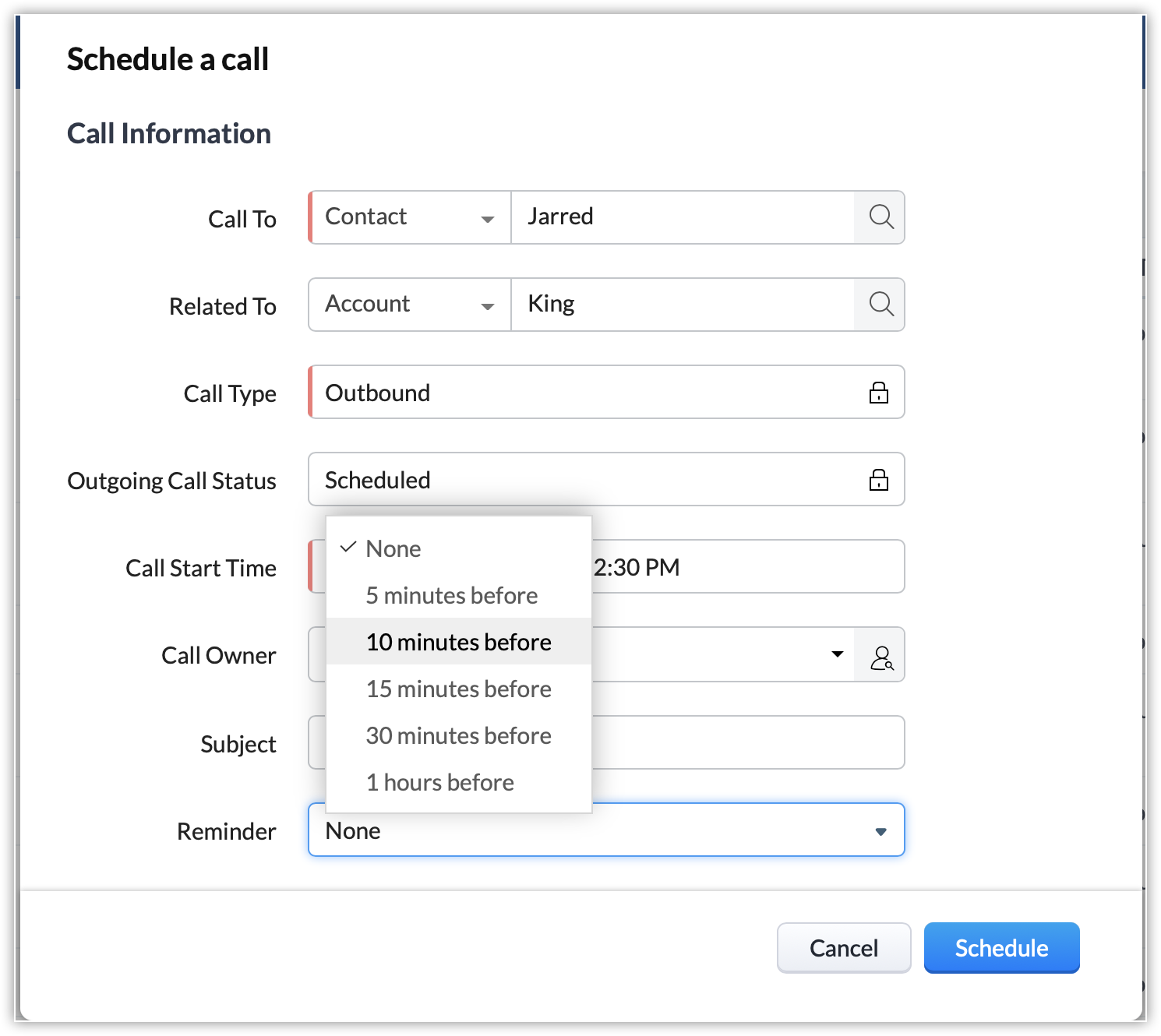Viewport: 1161px width, 1036px height.
Task: Click the Related To account lookup icon
Action: 880,305
